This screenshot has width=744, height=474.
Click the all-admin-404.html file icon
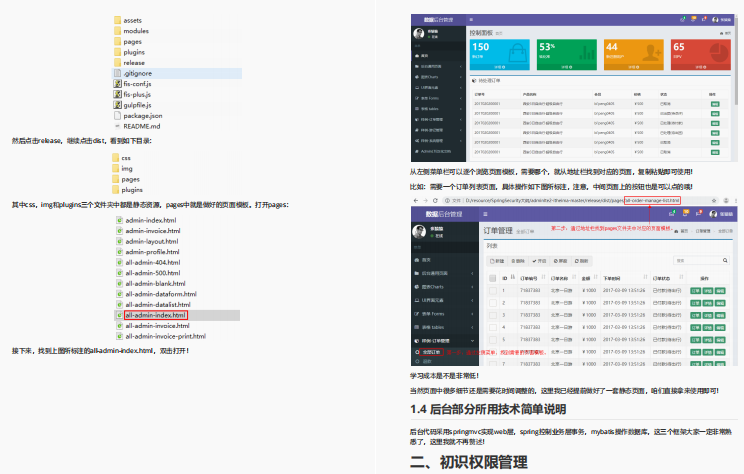[x=120, y=262]
